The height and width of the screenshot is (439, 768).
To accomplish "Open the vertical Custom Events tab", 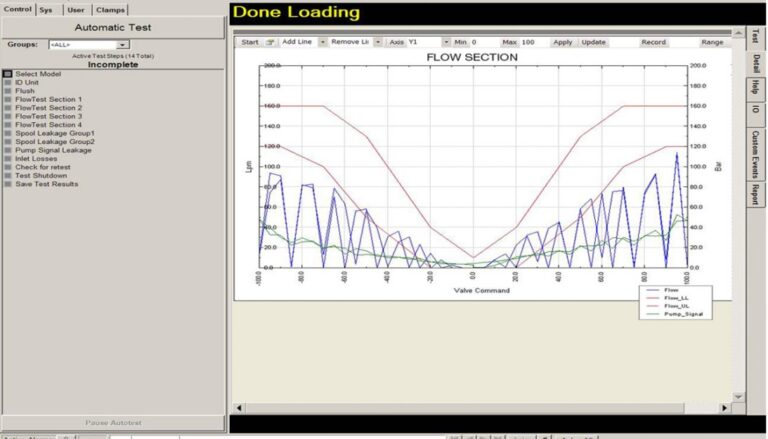I will 755,154.
